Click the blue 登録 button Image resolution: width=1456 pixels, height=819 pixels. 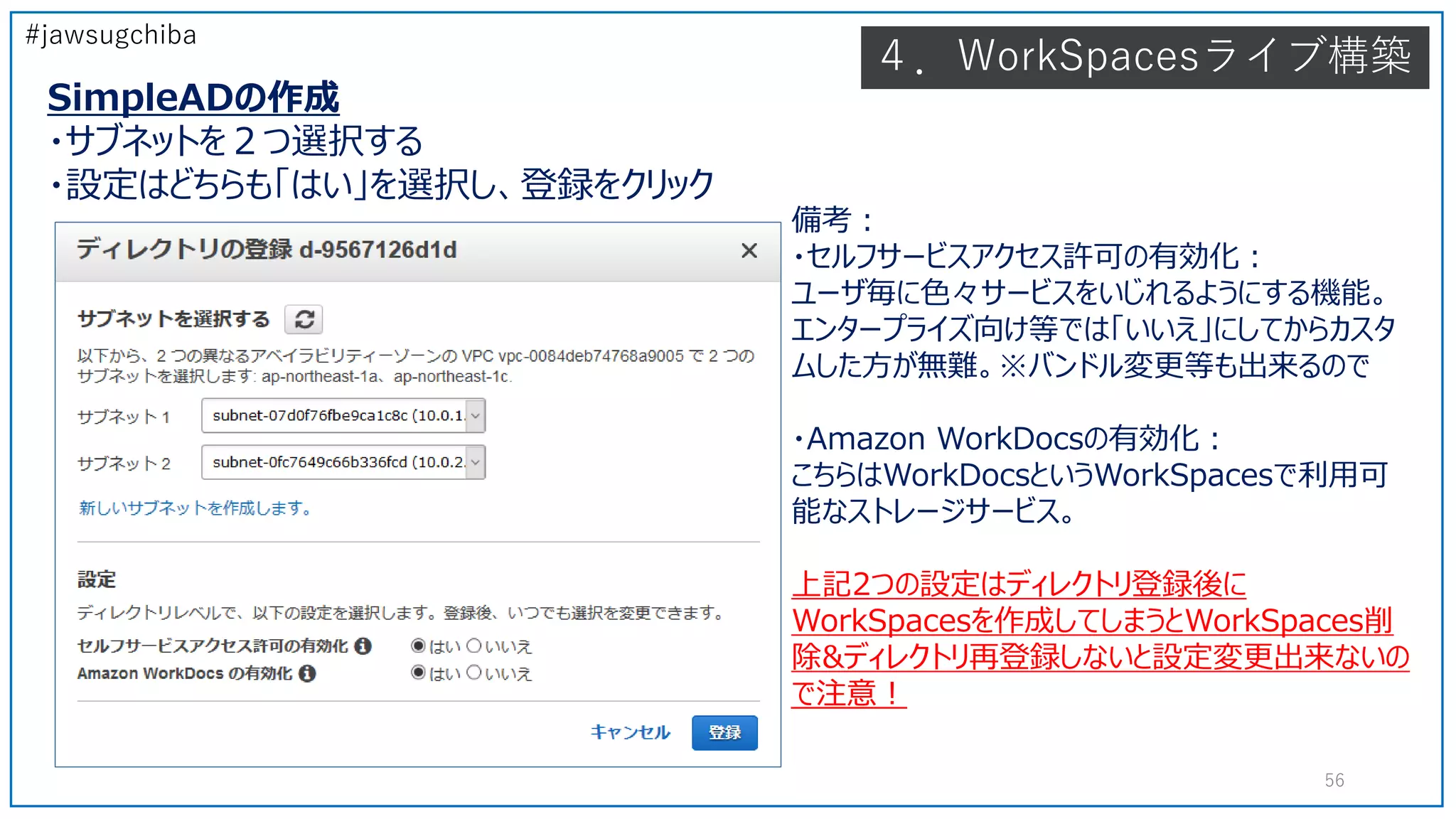724,733
